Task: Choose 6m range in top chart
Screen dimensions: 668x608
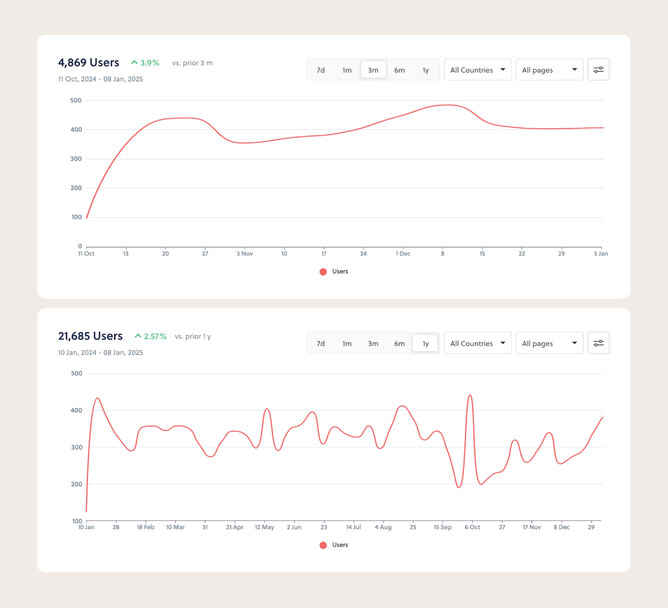Action: coord(399,70)
